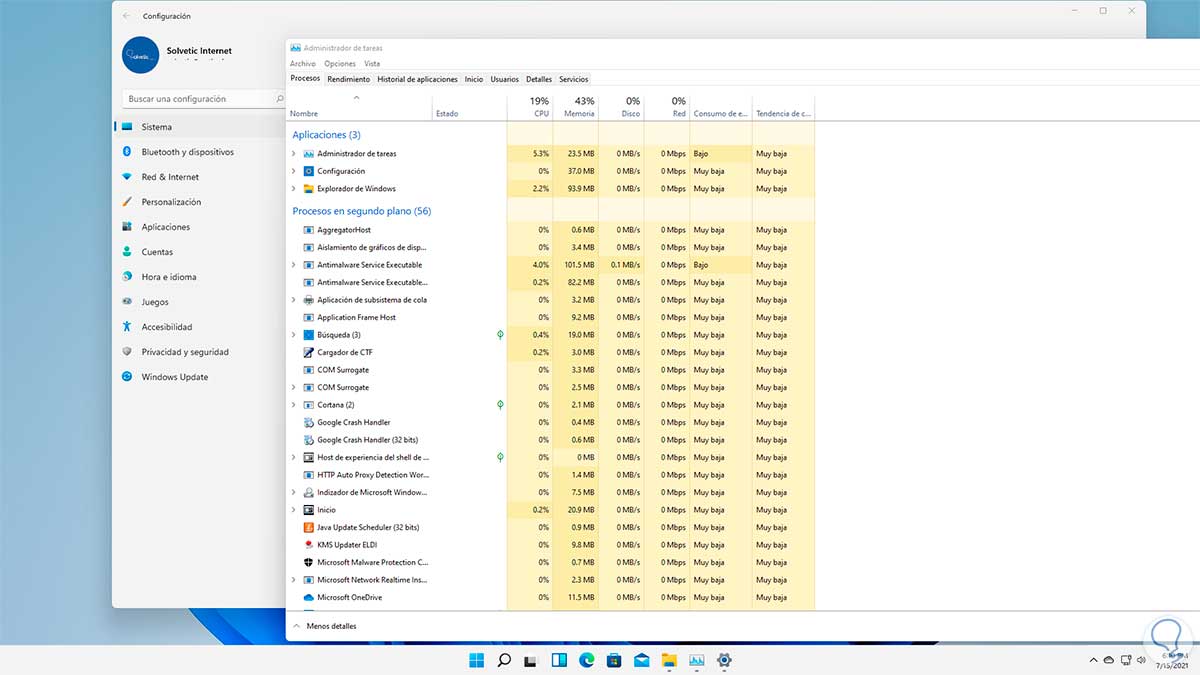Image resolution: width=1200 pixels, height=675 pixels.
Task: Select the Settings gear taskbar icon
Action: pos(724,660)
